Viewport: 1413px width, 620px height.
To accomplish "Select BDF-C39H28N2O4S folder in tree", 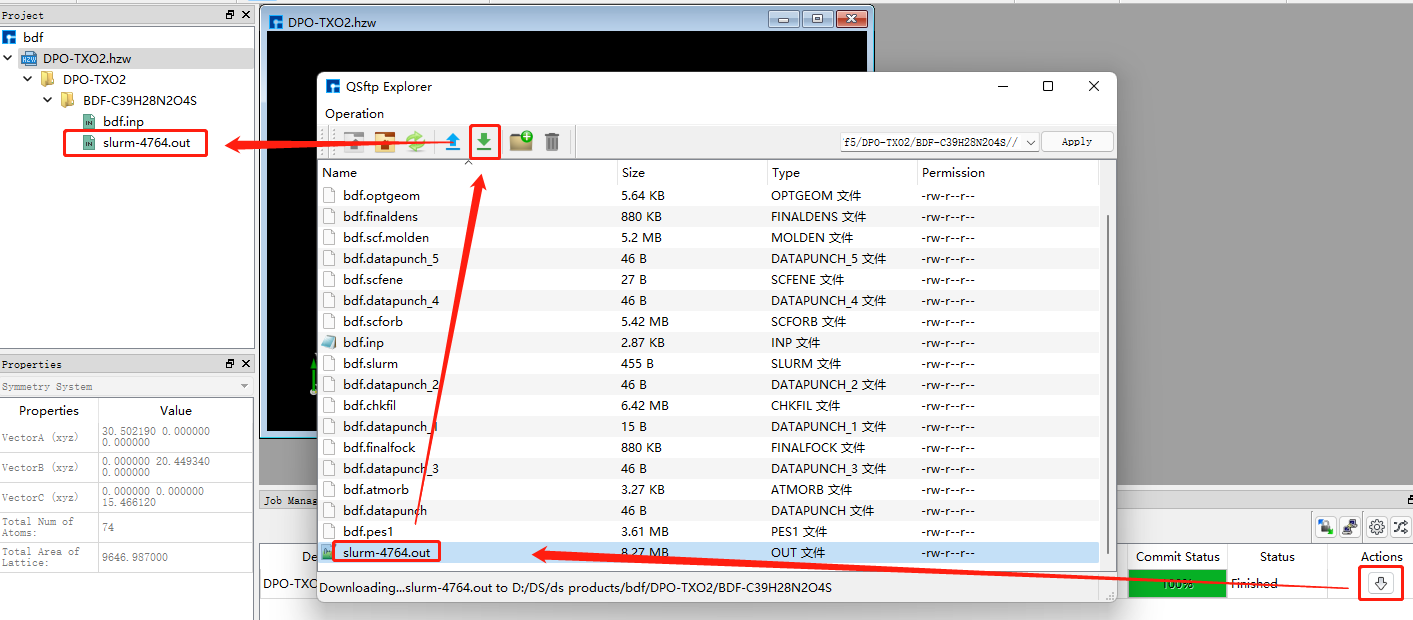I will 139,100.
